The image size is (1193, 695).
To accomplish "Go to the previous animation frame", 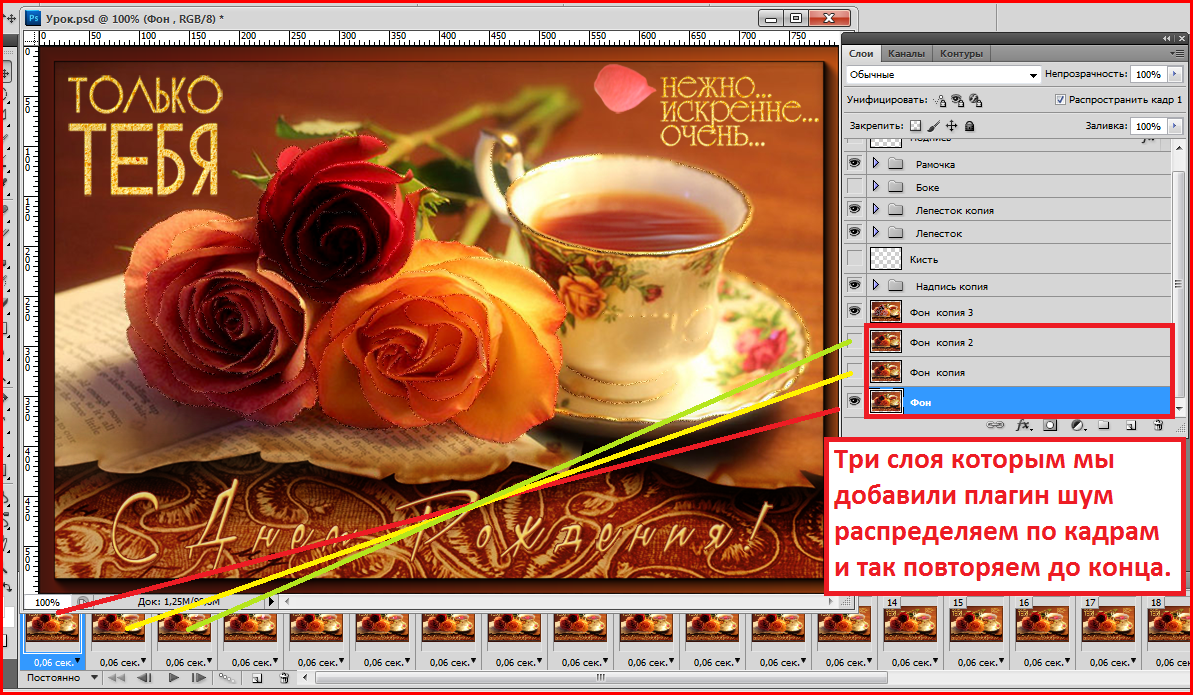I will point(145,677).
